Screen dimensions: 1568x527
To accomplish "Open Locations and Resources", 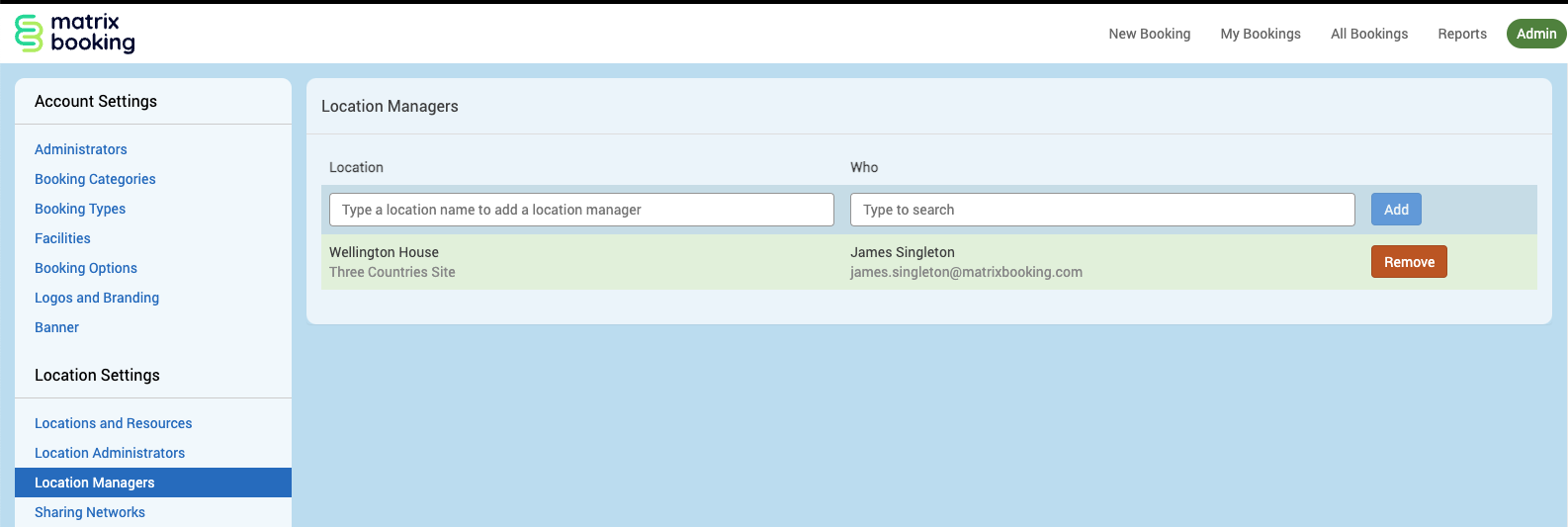I will pyautogui.click(x=114, y=423).
